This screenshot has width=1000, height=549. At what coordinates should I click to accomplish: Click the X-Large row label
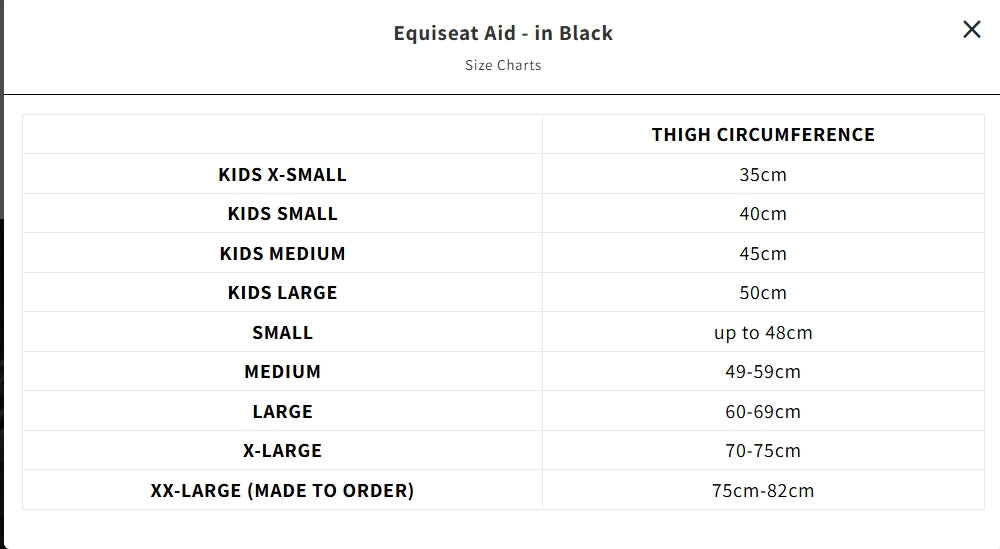(x=282, y=450)
